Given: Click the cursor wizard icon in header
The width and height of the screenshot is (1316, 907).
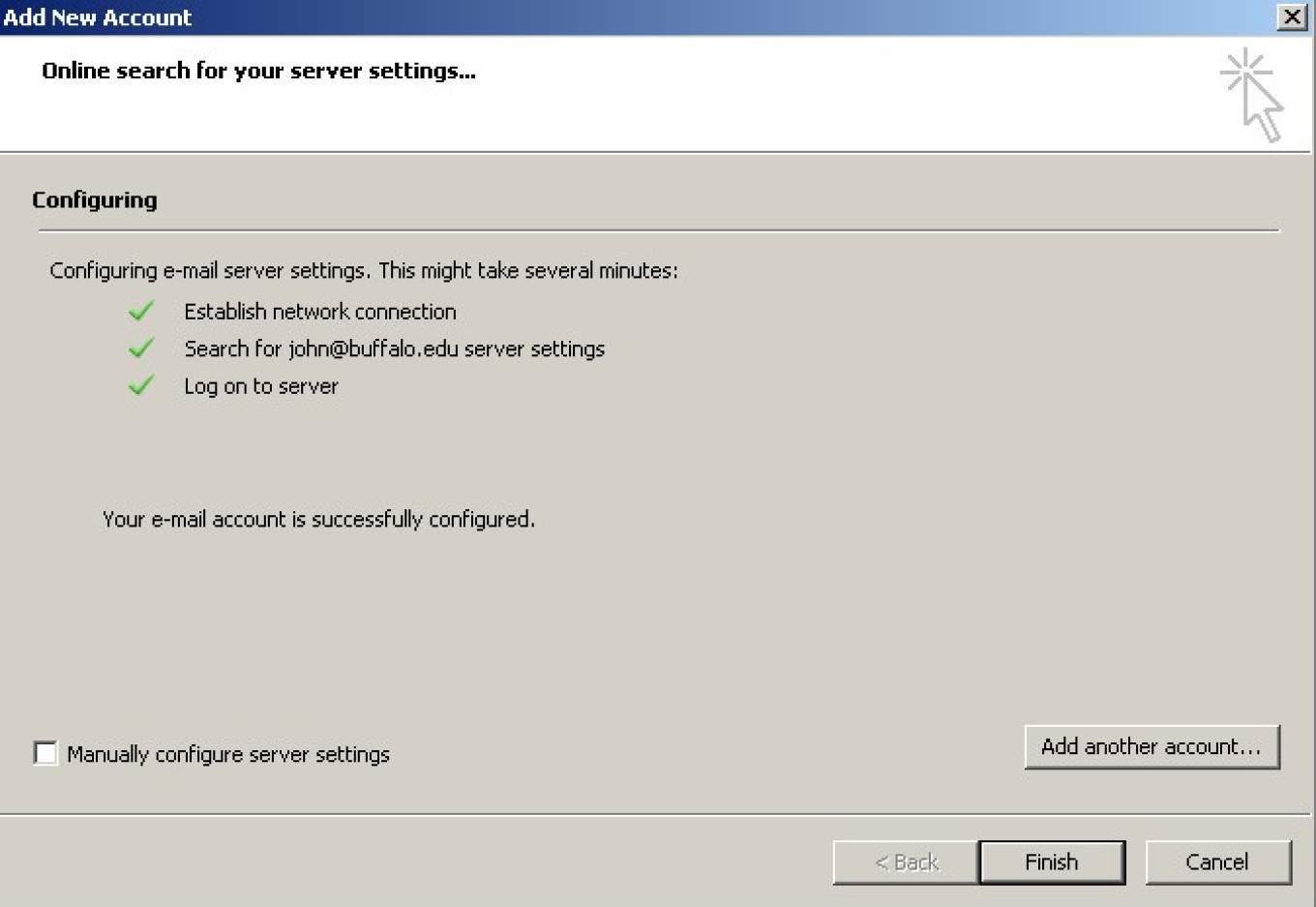Looking at the screenshot, I should 1252,95.
